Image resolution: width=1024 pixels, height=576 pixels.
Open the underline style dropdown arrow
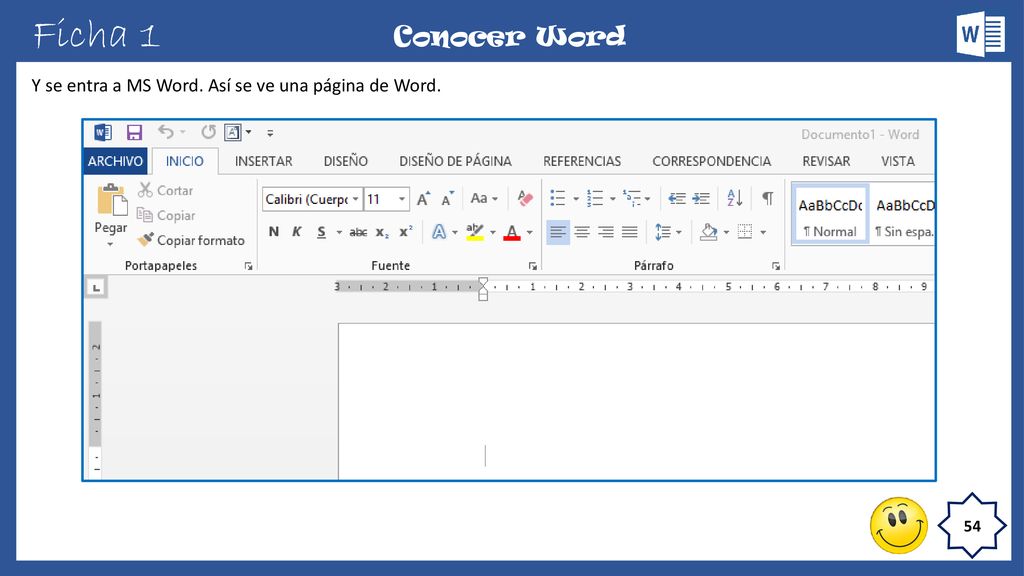pos(339,232)
